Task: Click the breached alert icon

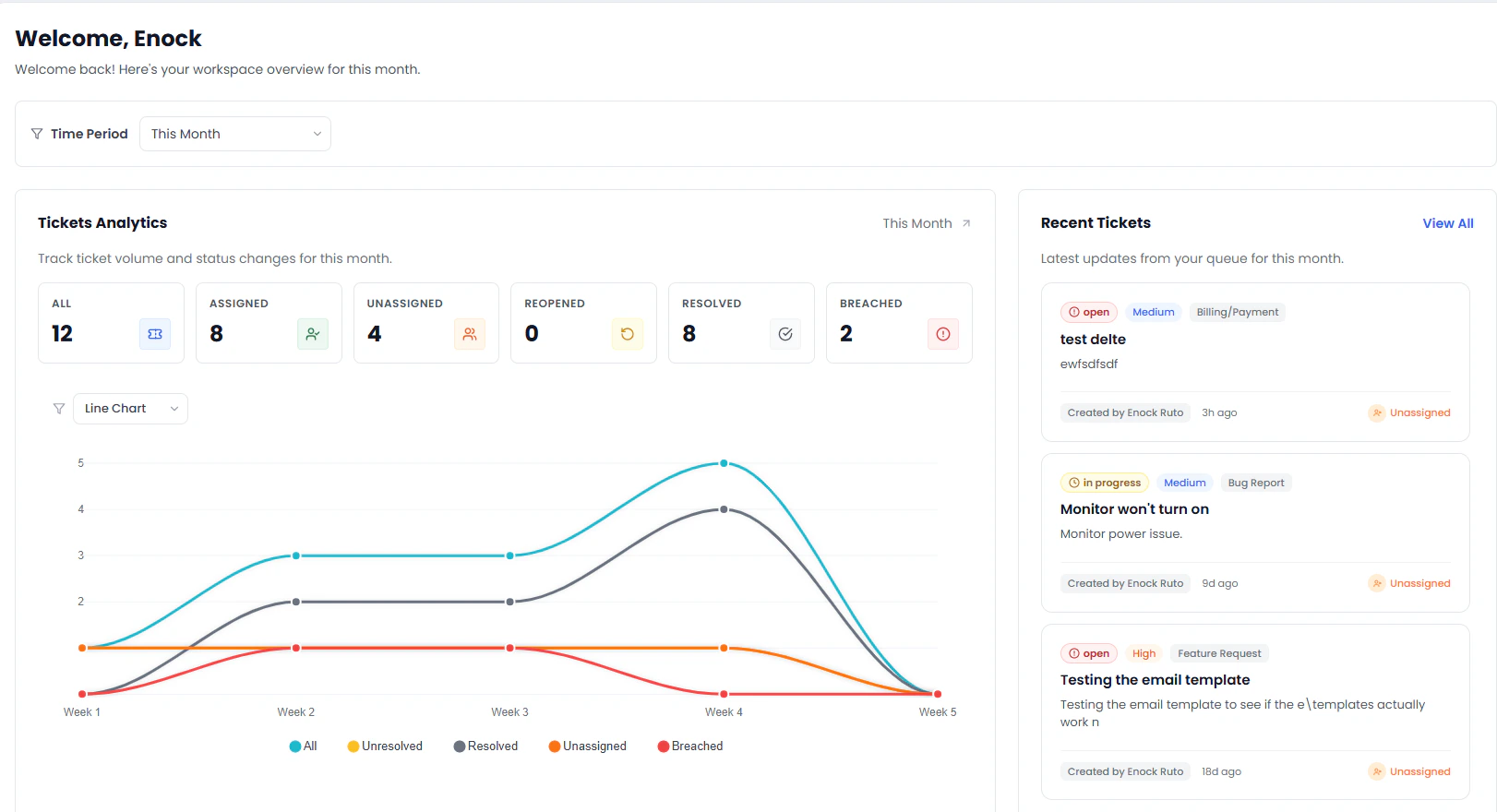Action: tap(943, 334)
